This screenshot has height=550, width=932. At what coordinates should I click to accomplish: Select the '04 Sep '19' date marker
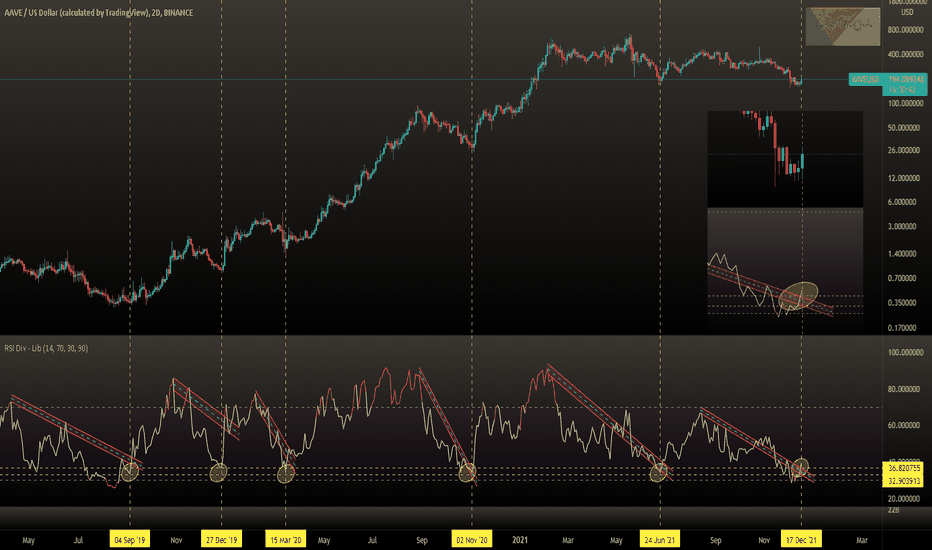[130, 540]
